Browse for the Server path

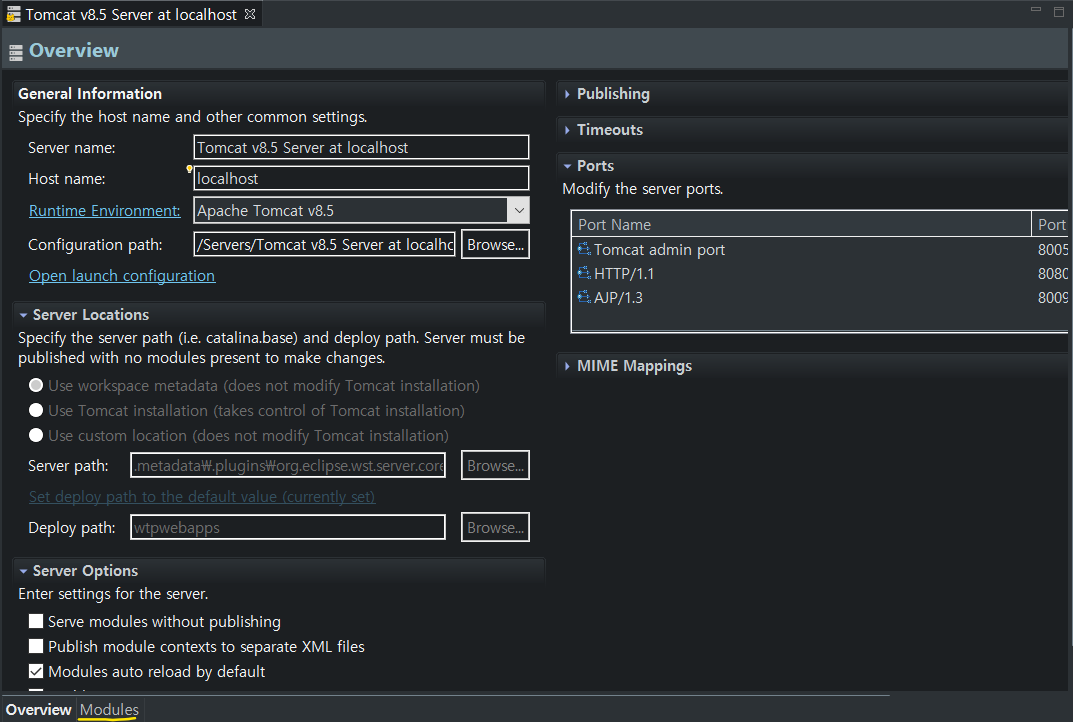pos(495,465)
